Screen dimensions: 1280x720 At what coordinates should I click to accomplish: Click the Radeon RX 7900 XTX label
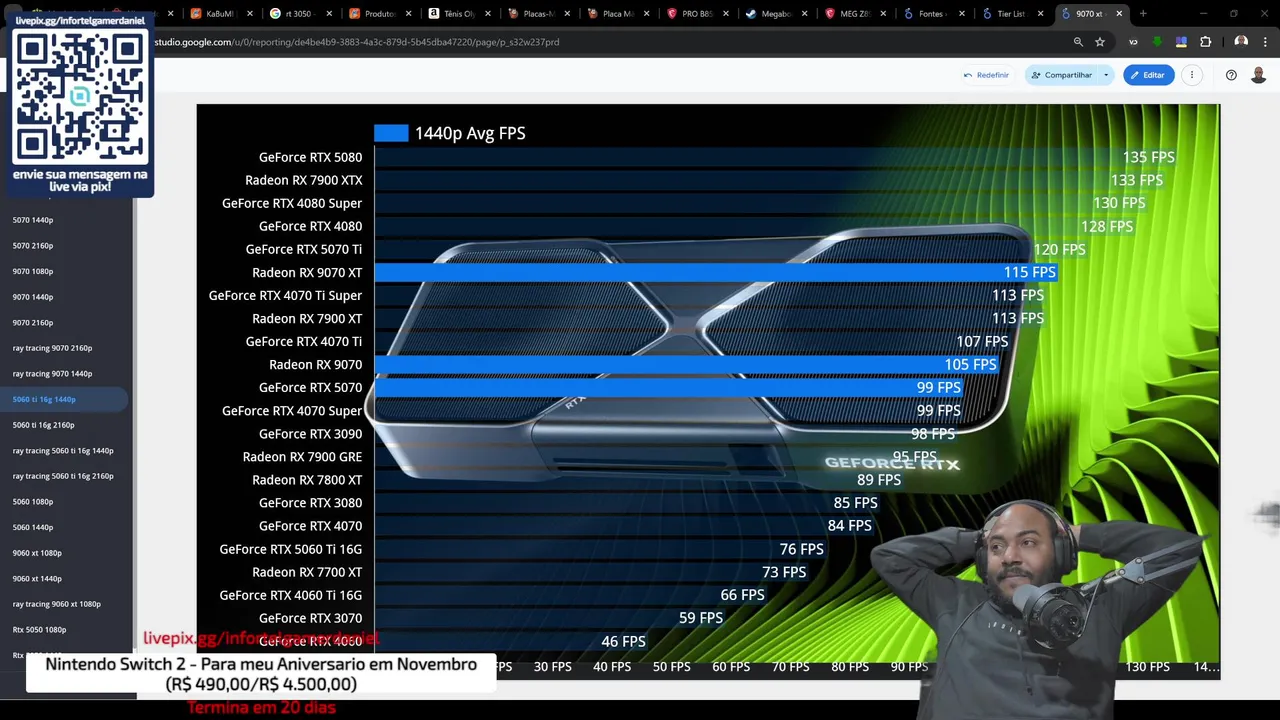click(x=304, y=180)
